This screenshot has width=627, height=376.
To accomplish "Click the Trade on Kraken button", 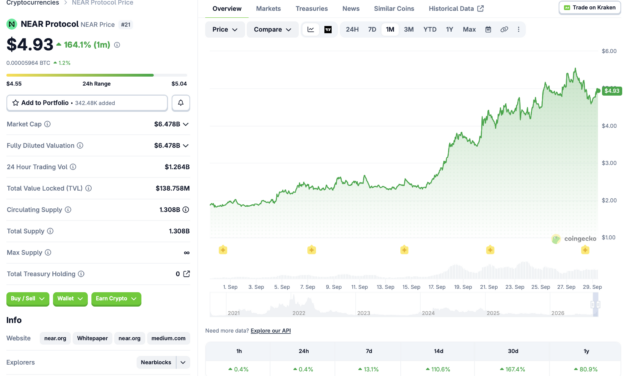I will click(590, 8).
